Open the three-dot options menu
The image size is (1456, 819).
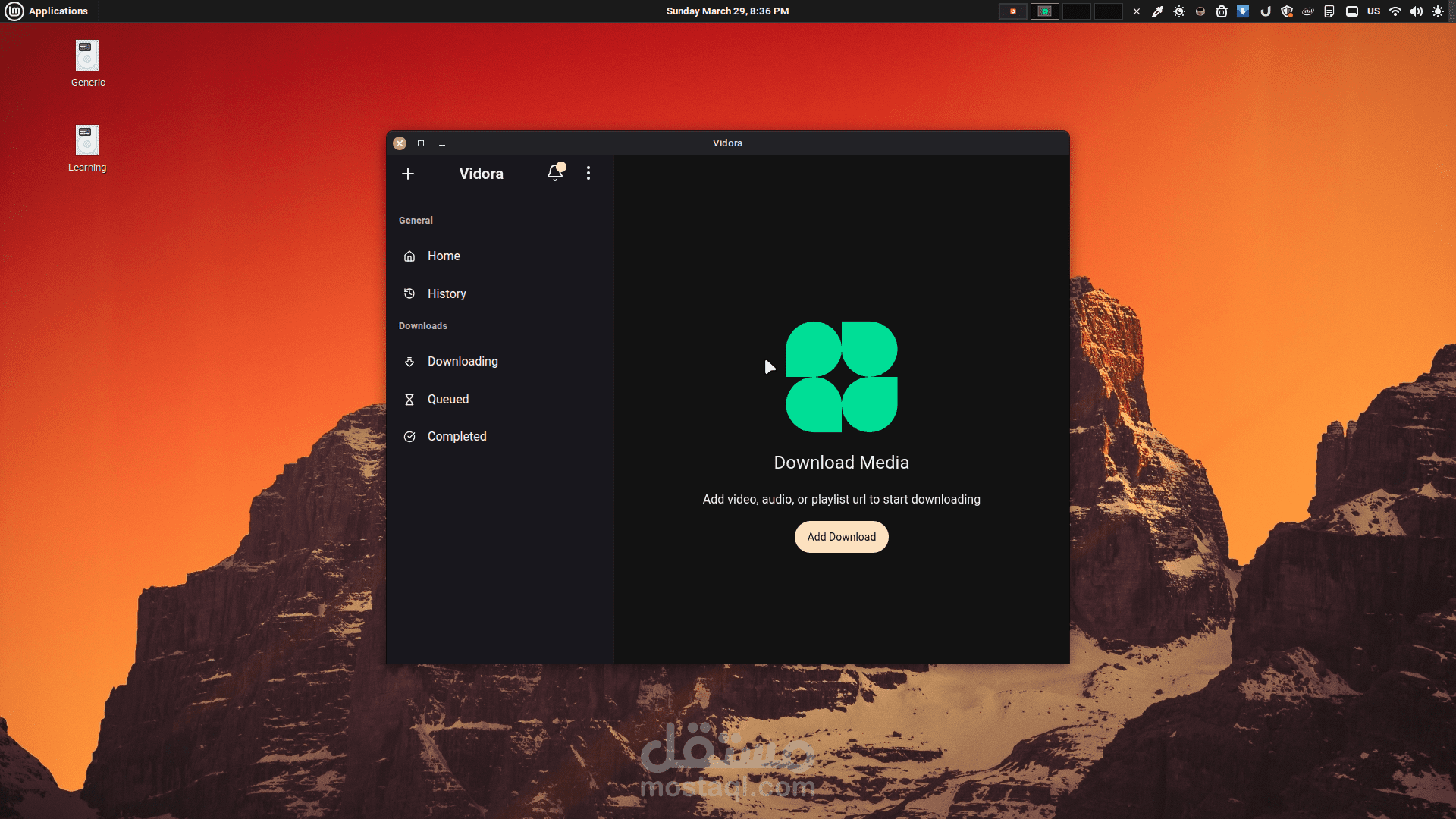click(588, 173)
